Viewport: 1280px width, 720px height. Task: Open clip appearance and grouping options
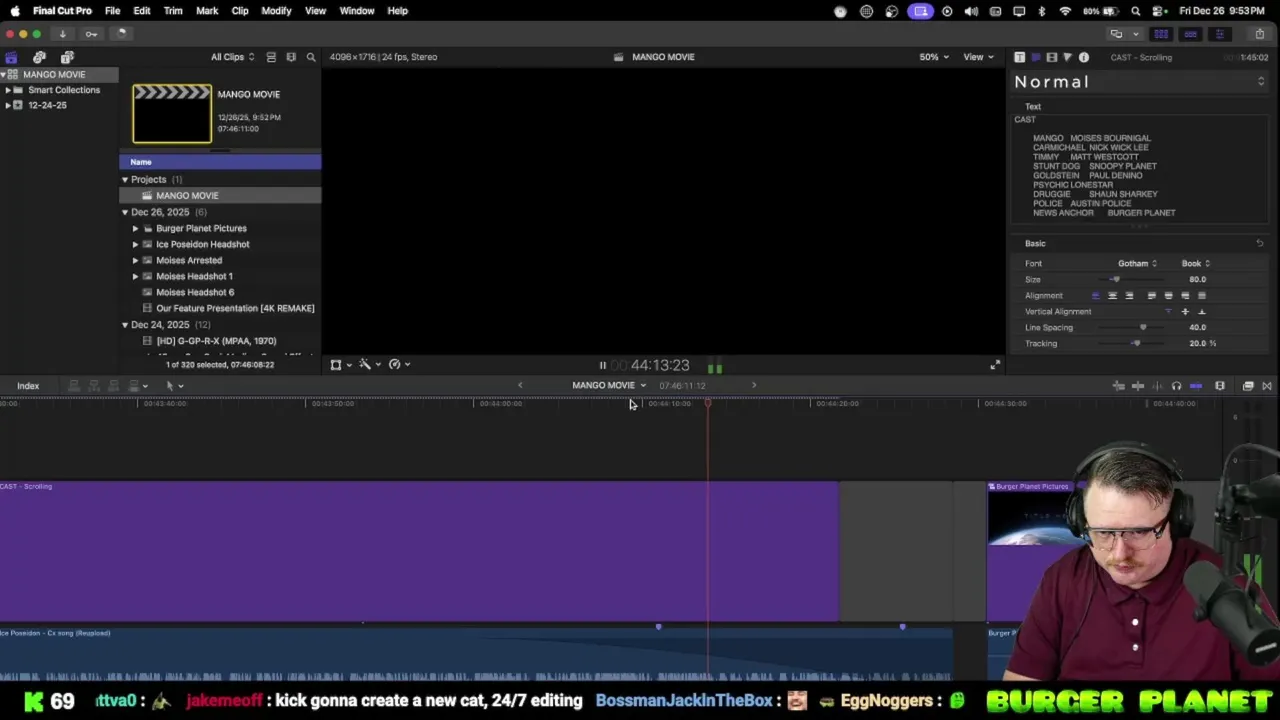click(x=291, y=57)
